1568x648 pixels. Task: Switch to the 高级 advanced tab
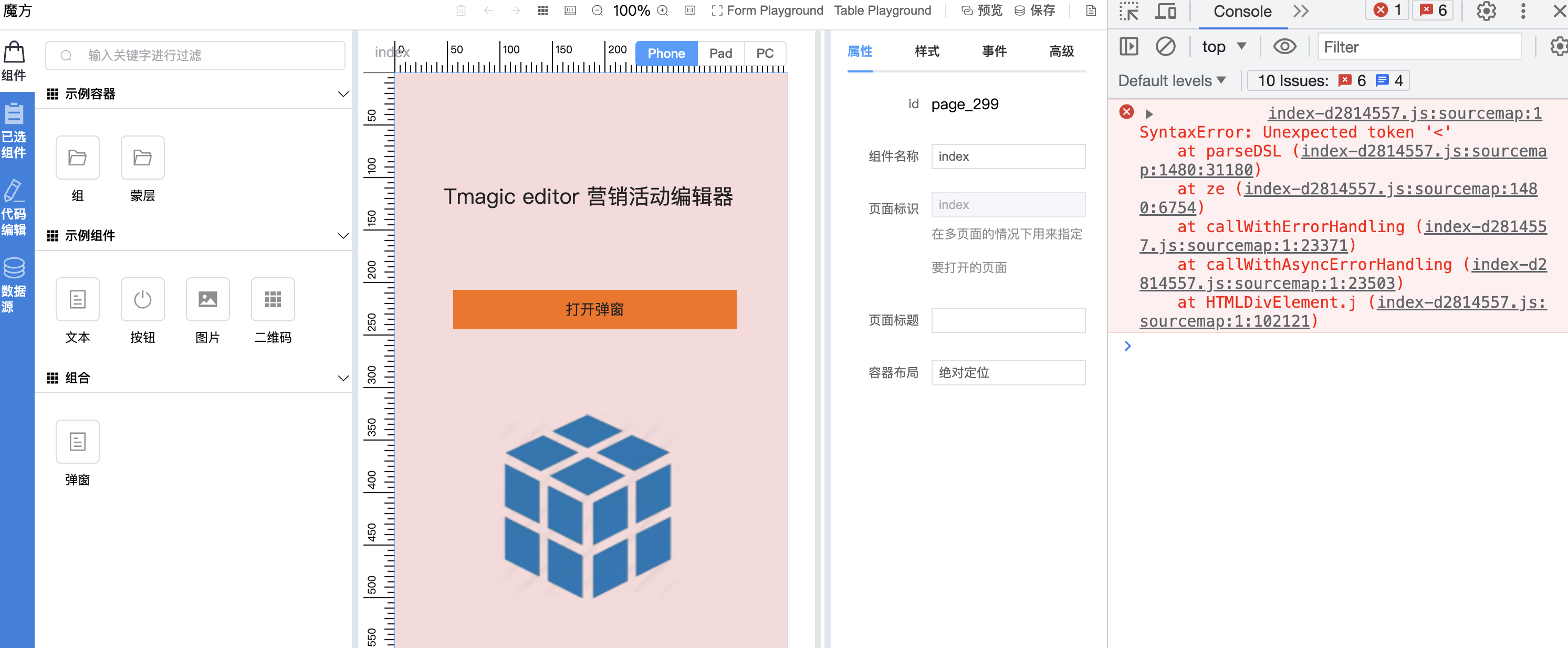(x=1061, y=51)
